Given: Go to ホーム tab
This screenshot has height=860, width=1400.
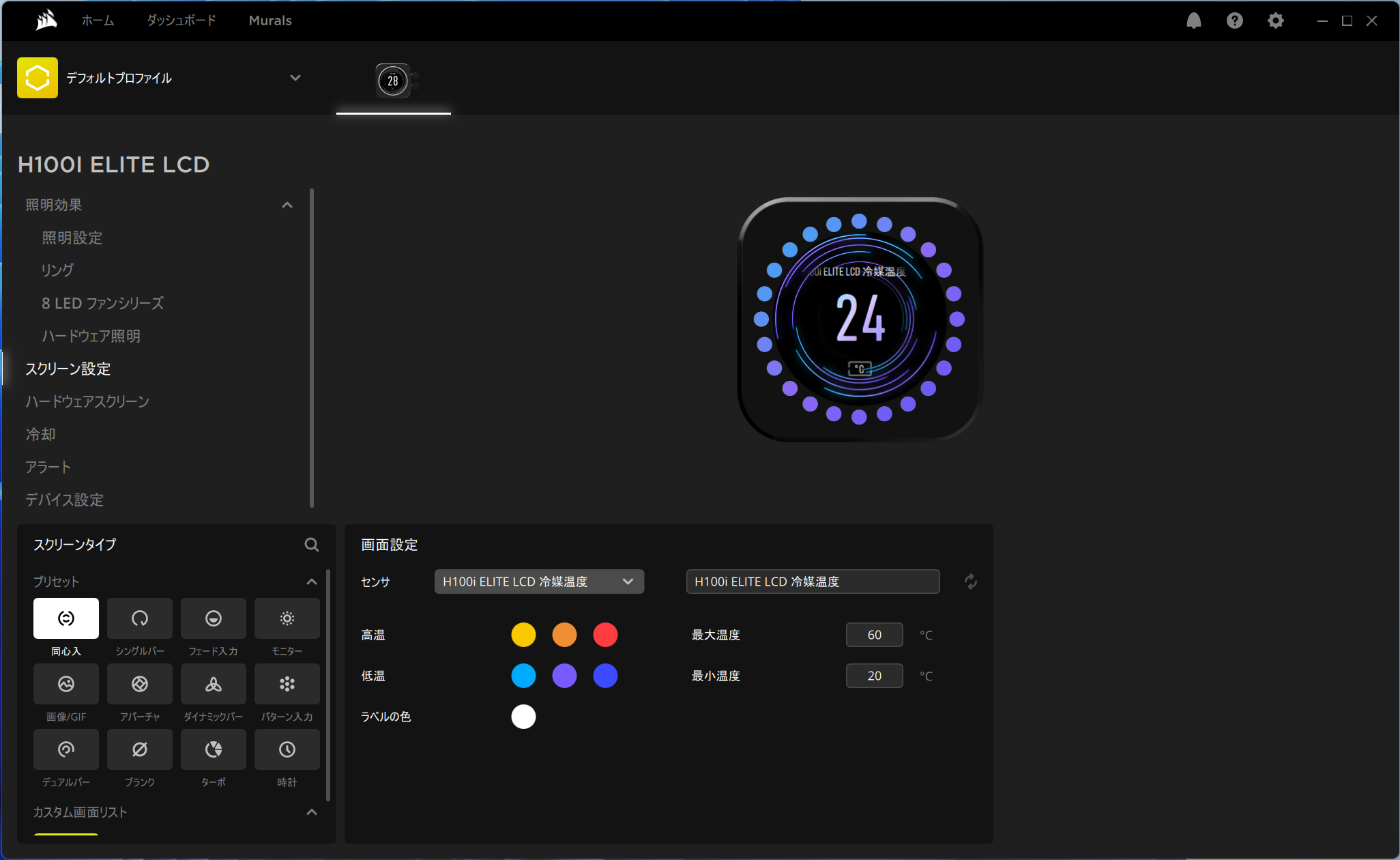Looking at the screenshot, I should 98,20.
